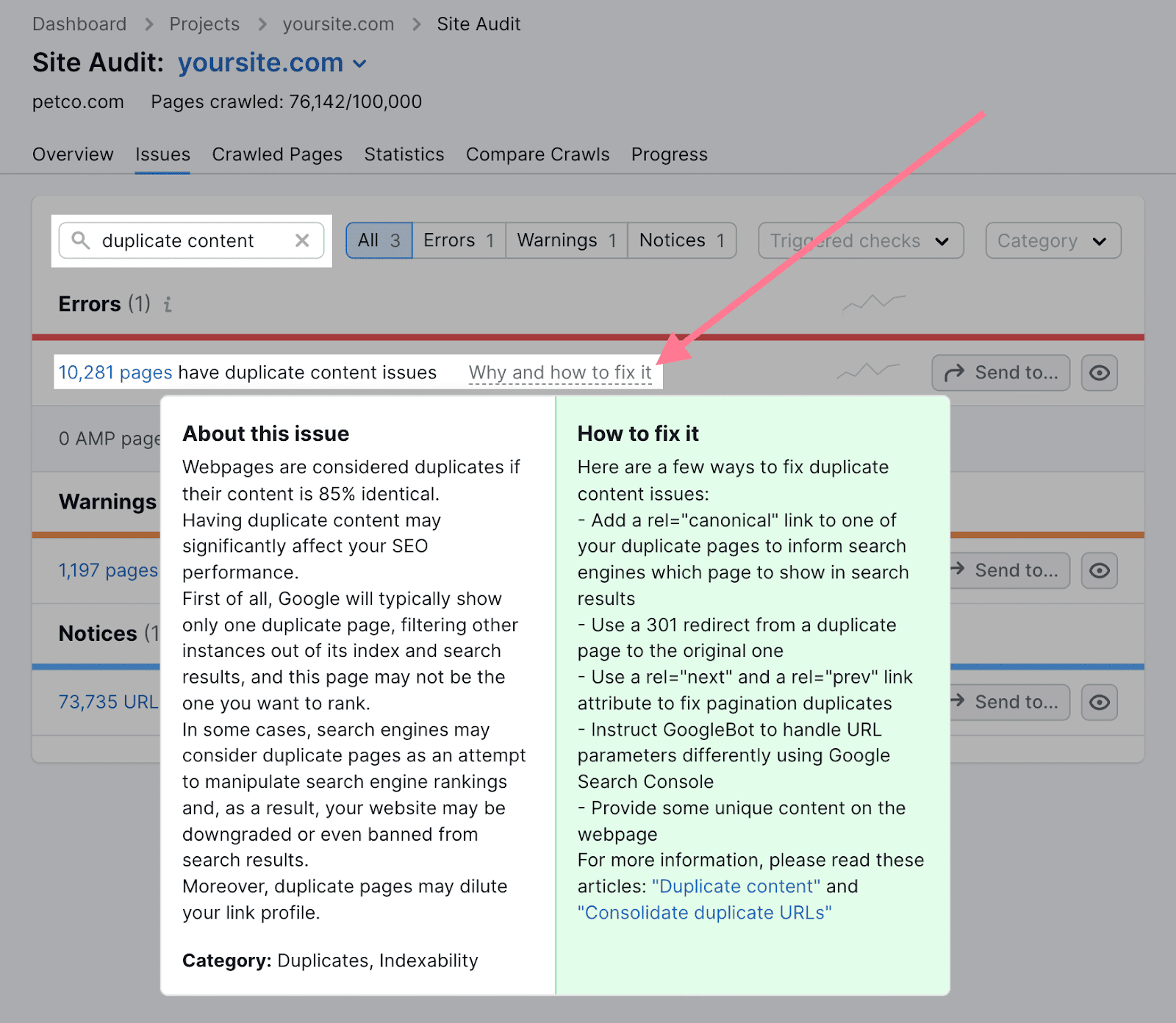The image size is (1176, 1023).
Task: Open the 10,281 pages link
Action: point(115,373)
